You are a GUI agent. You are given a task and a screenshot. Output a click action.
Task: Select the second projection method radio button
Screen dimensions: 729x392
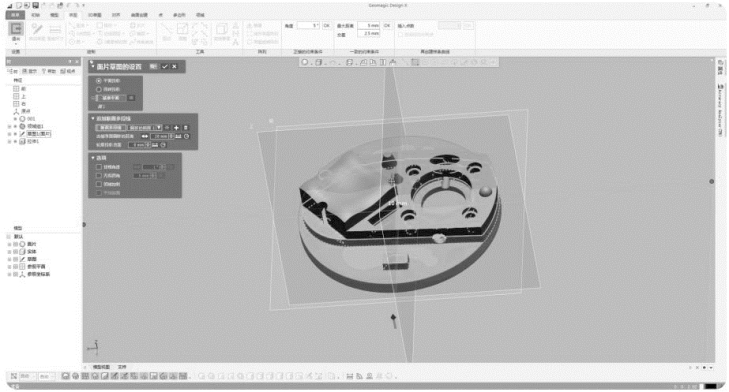point(99,89)
